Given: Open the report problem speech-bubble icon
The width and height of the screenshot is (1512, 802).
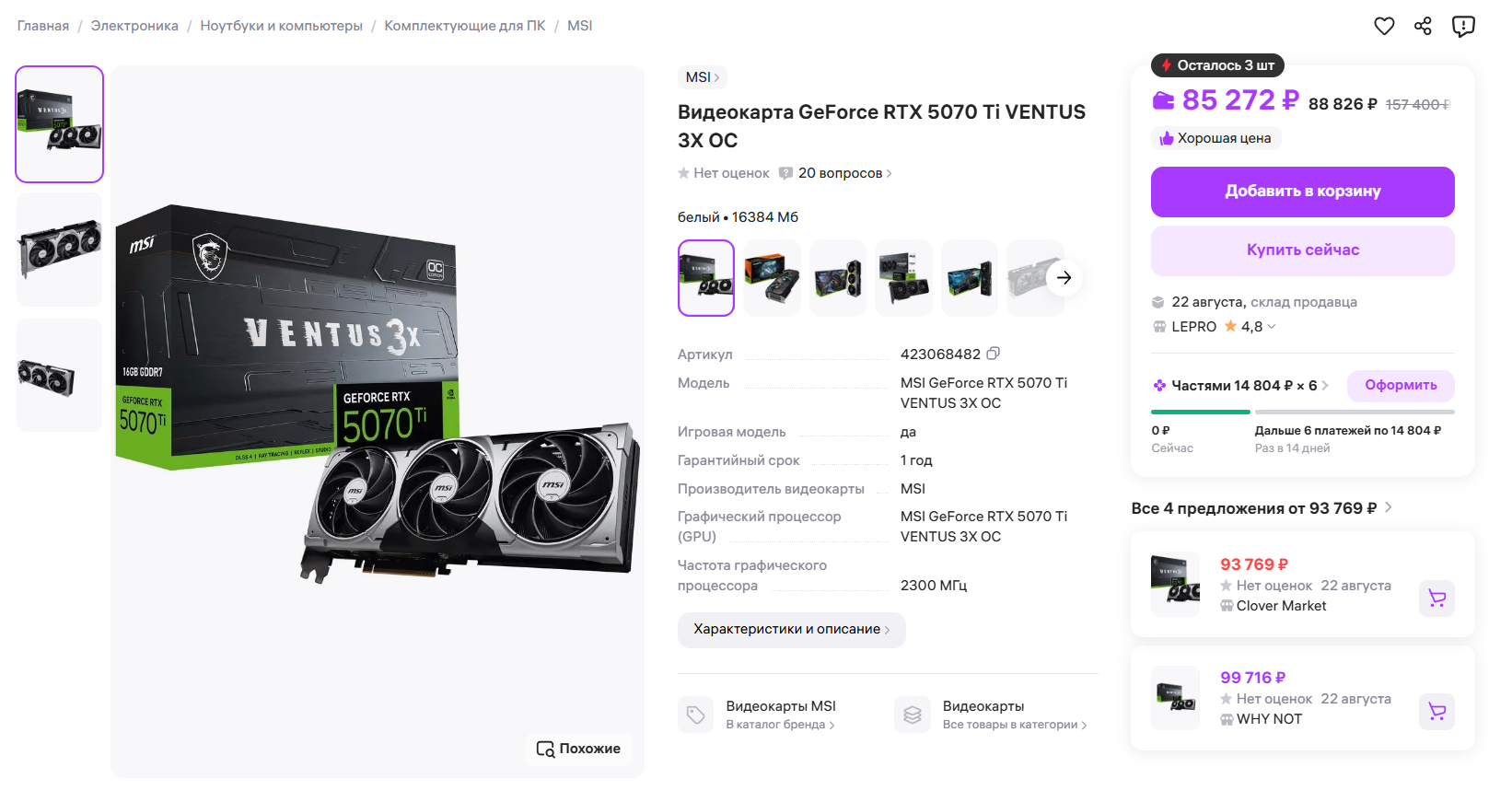Looking at the screenshot, I should pyautogui.click(x=1463, y=26).
